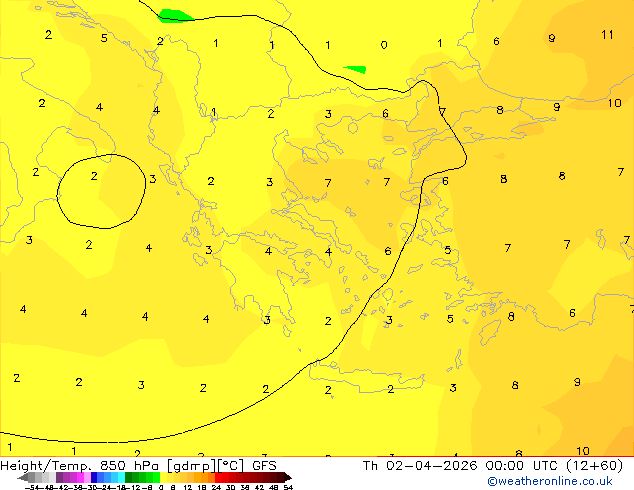Image resolution: width=634 pixels, height=490 pixels.
Task: Pick the bright red swatch in the legend
Action: pos(218,477)
